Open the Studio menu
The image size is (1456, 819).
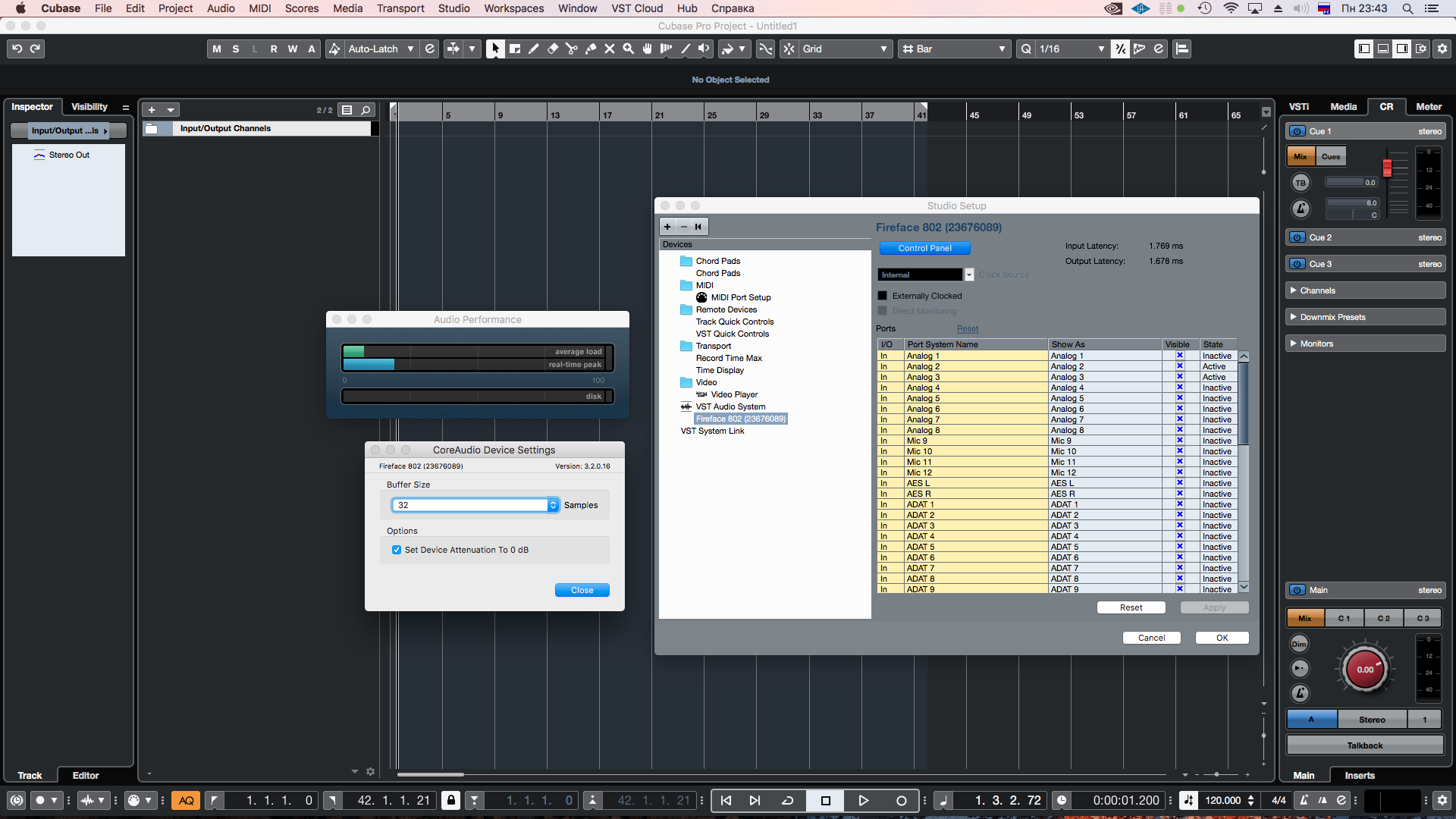pyautogui.click(x=453, y=8)
